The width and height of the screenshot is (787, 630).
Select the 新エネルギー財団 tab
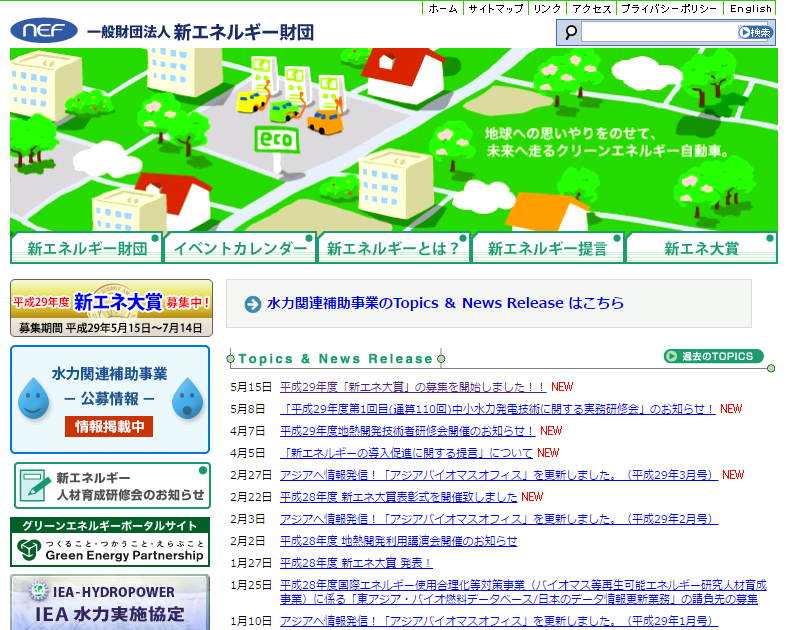(x=86, y=248)
